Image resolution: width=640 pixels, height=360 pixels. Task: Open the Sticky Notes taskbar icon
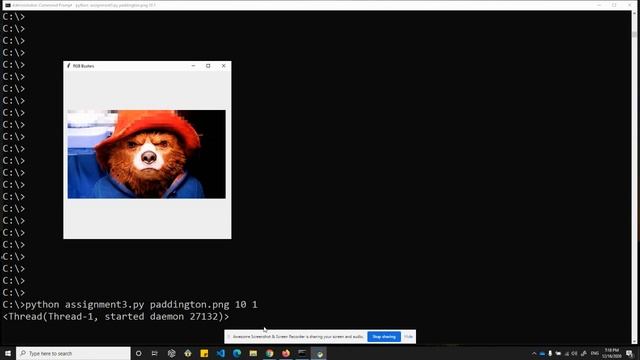point(204,353)
